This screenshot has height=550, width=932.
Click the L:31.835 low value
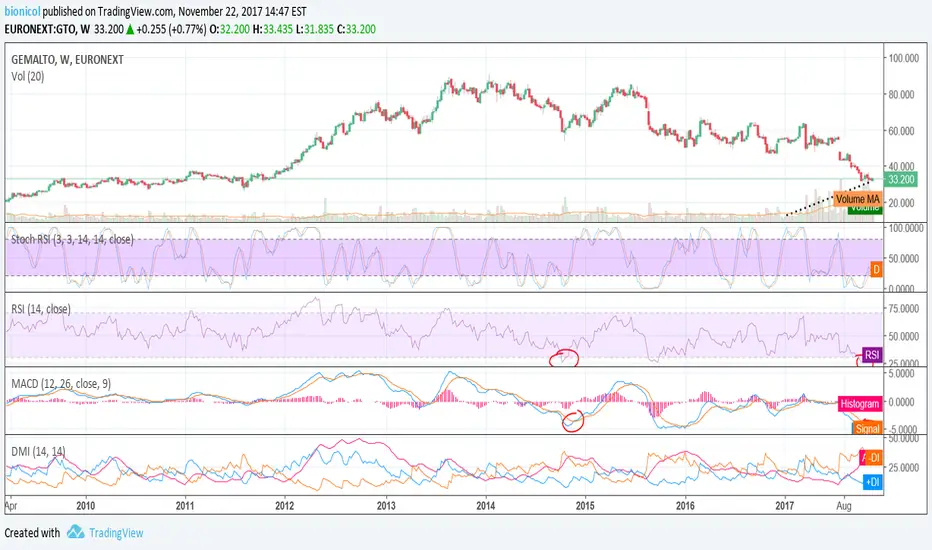(315, 29)
